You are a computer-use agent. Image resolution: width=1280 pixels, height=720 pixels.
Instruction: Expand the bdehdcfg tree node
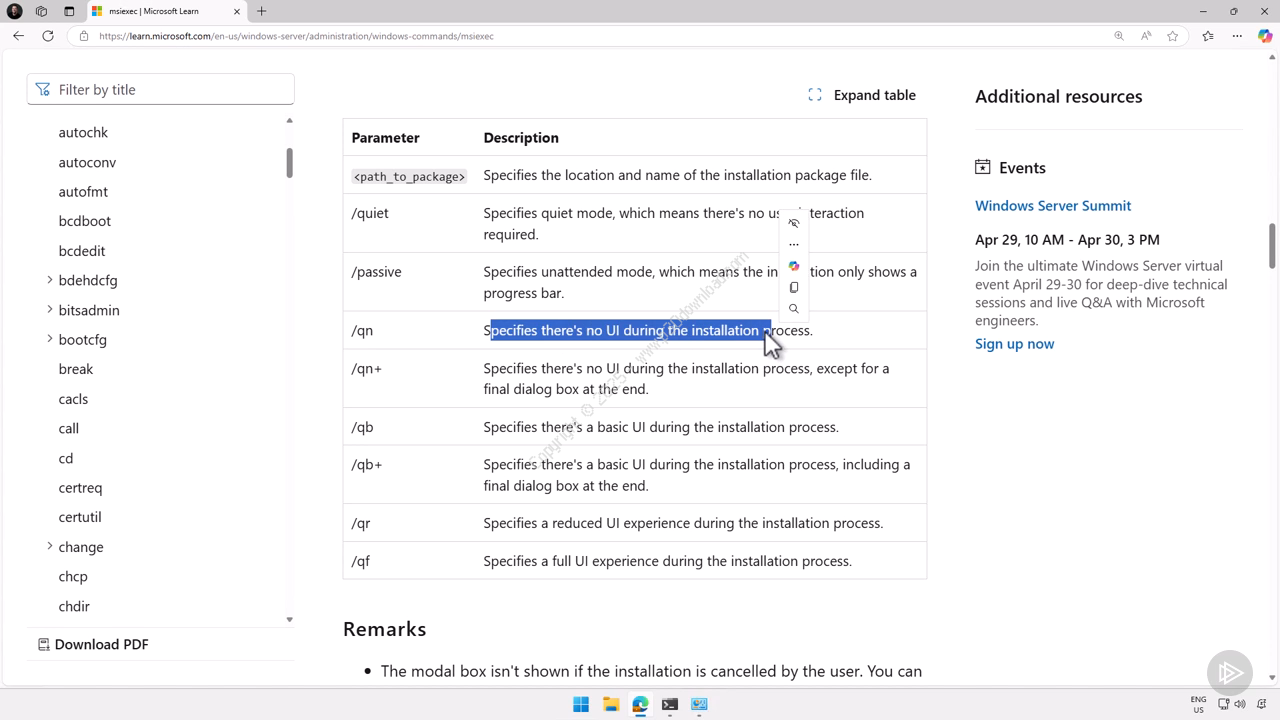(50, 280)
